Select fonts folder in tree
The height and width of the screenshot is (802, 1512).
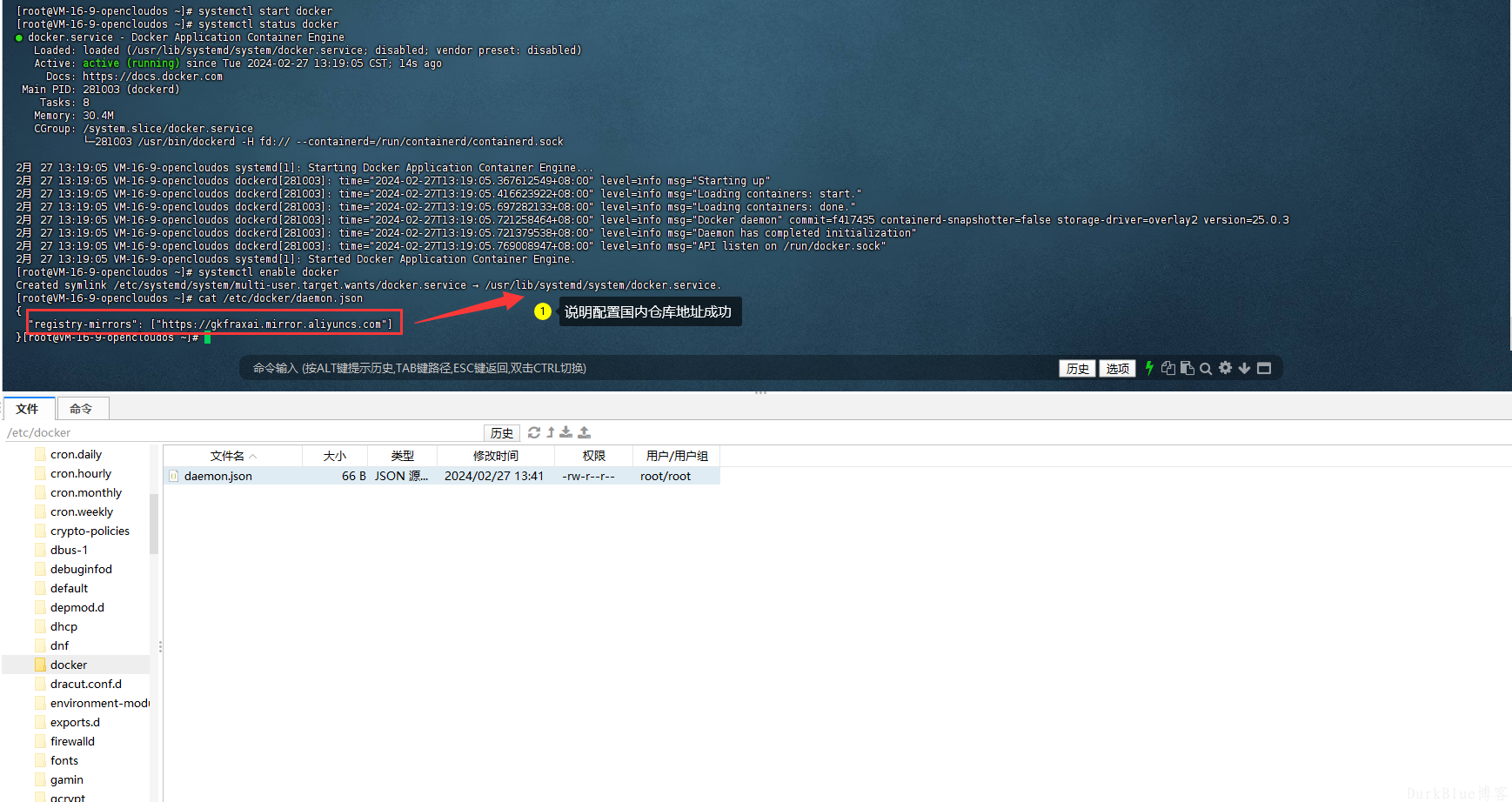point(64,760)
